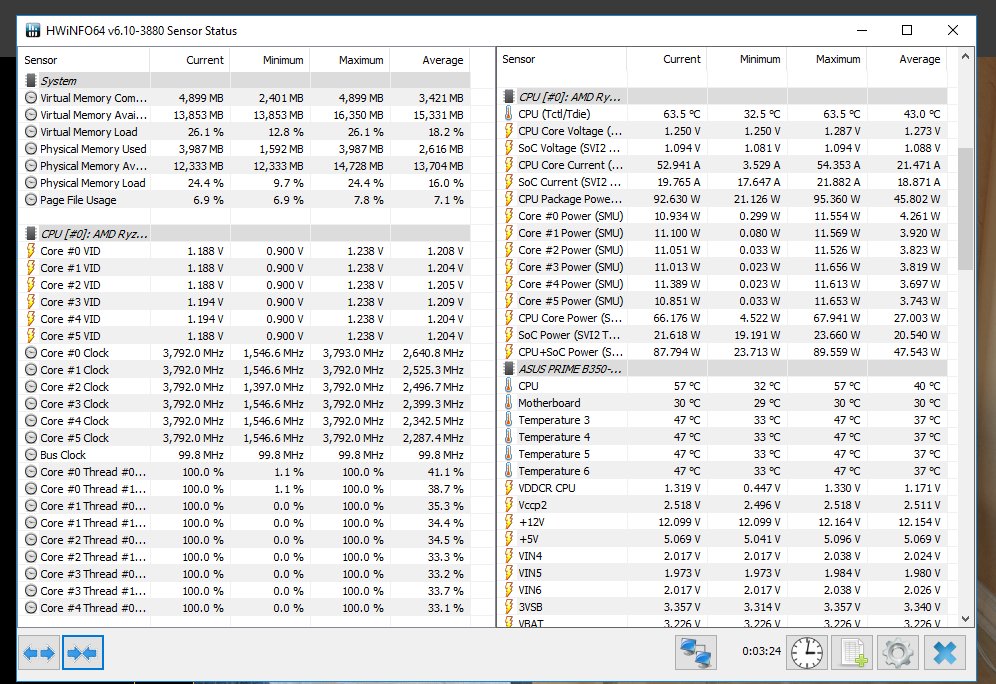Click the scroll down arrow of right scrollbar

(966, 618)
